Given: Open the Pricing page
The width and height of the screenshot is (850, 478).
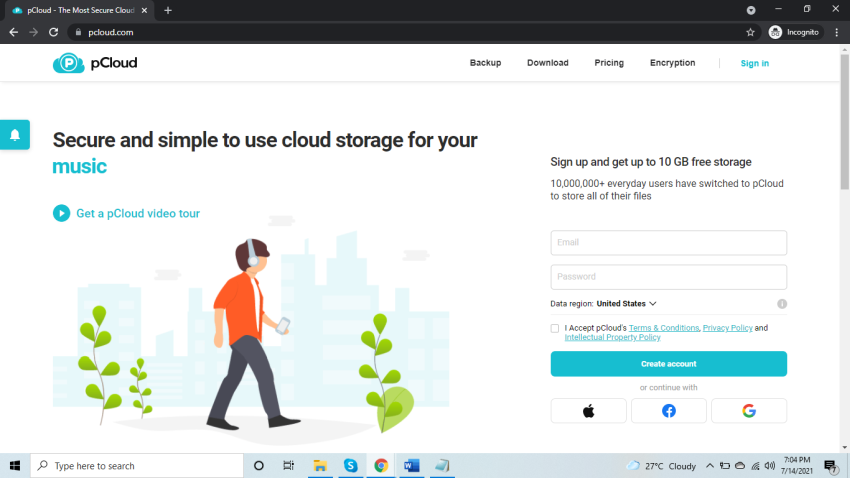Looking at the screenshot, I should pyautogui.click(x=609, y=63).
